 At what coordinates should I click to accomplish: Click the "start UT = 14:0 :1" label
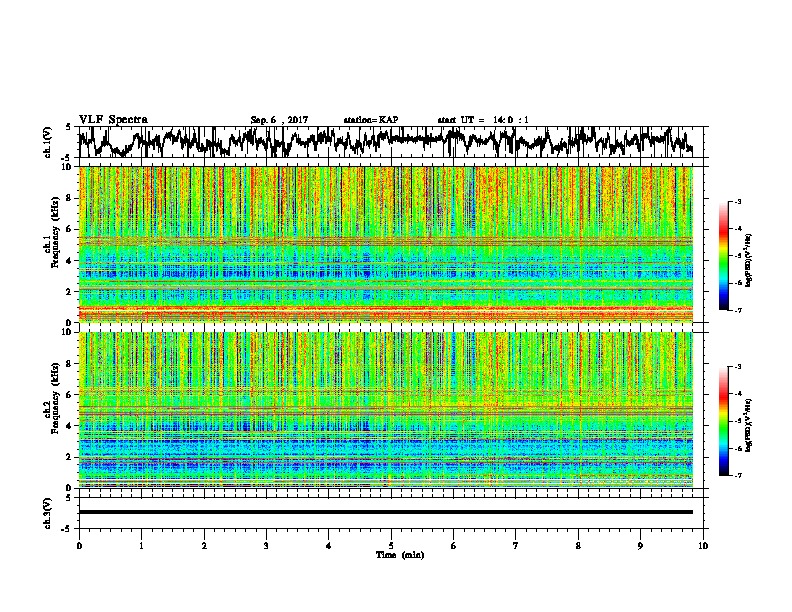point(483,120)
